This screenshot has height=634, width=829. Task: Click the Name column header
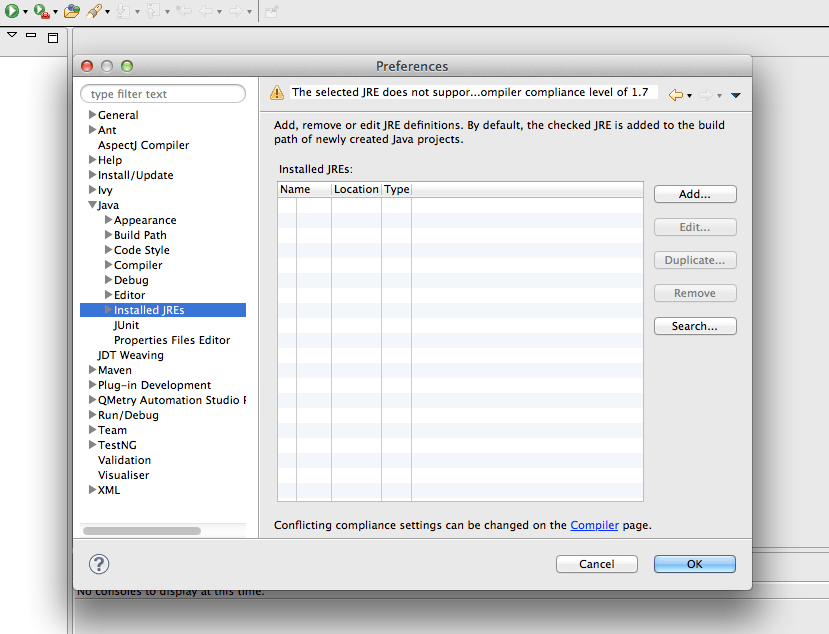pos(305,189)
